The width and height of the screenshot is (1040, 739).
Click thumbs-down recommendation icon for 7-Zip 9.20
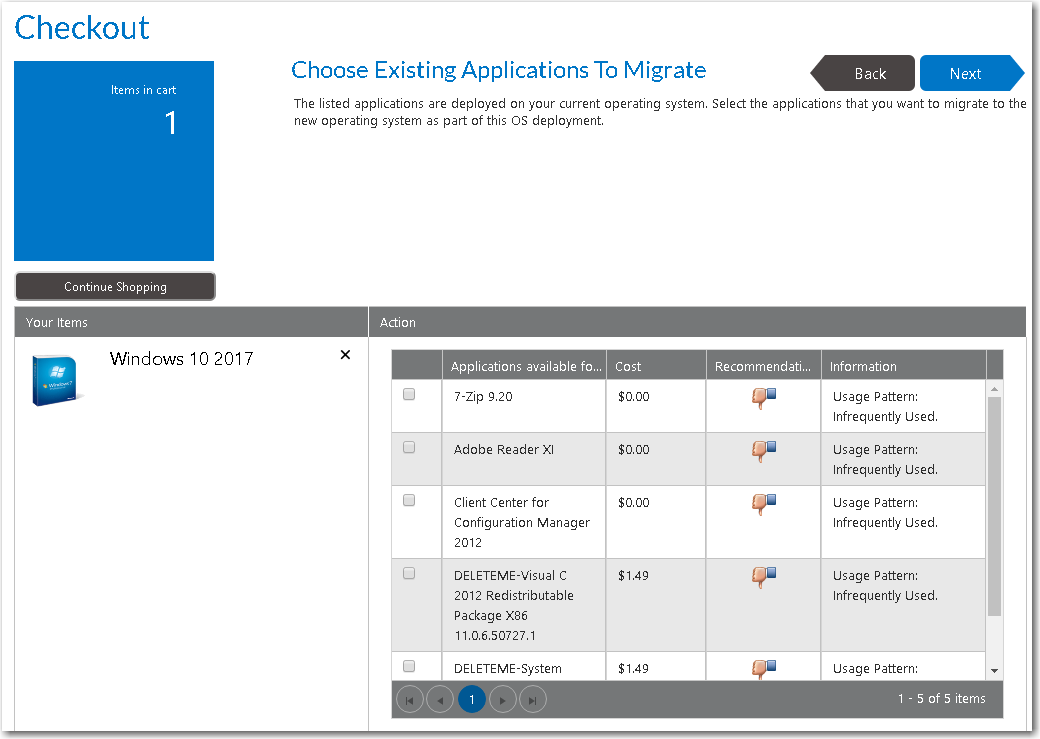pyautogui.click(x=764, y=398)
